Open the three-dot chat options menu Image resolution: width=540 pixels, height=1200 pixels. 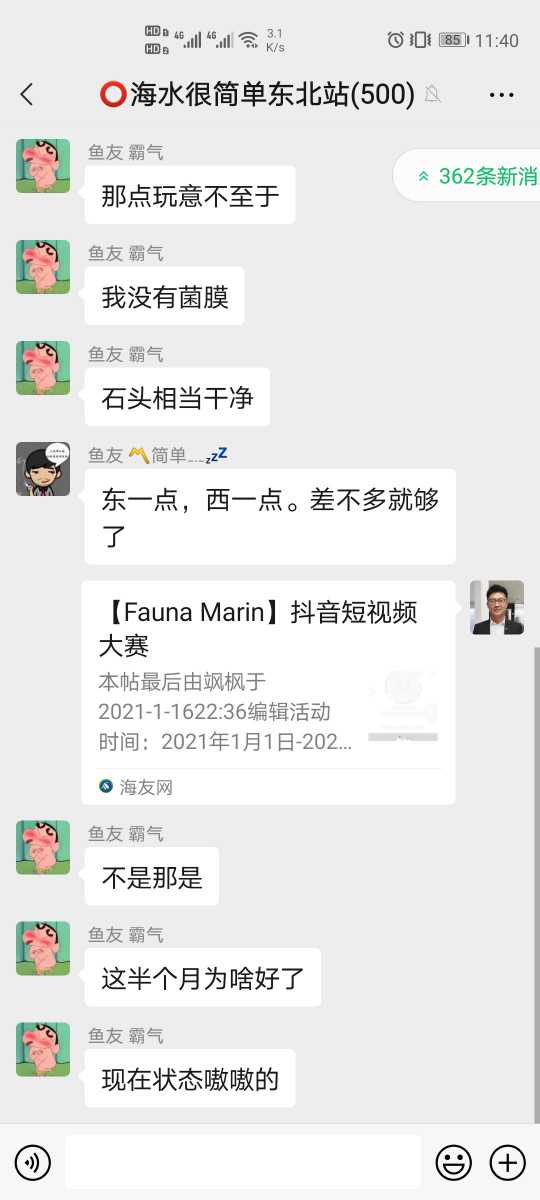pyautogui.click(x=501, y=95)
